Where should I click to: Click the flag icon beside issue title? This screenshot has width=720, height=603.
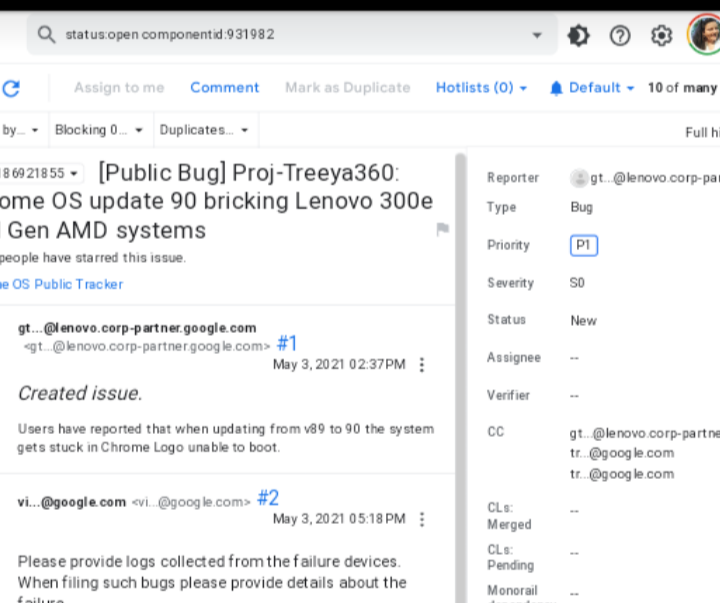pos(442,229)
